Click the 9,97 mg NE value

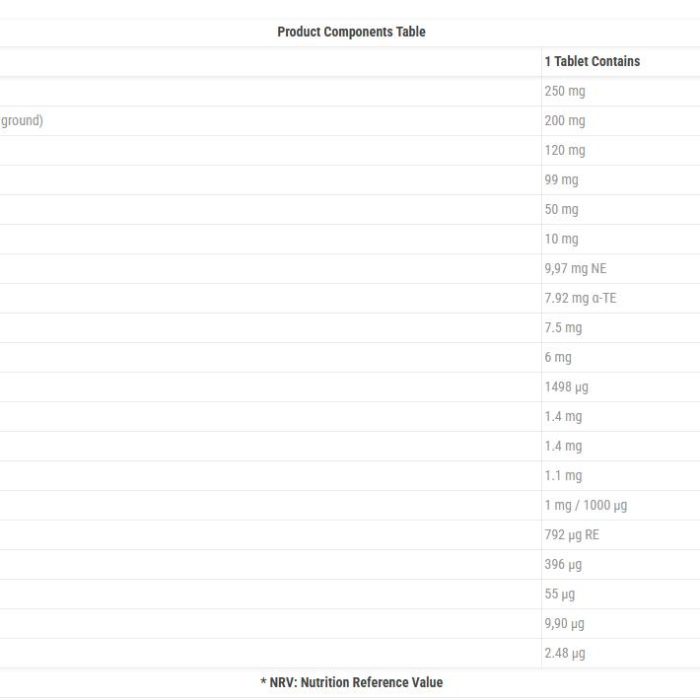click(x=575, y=269)
